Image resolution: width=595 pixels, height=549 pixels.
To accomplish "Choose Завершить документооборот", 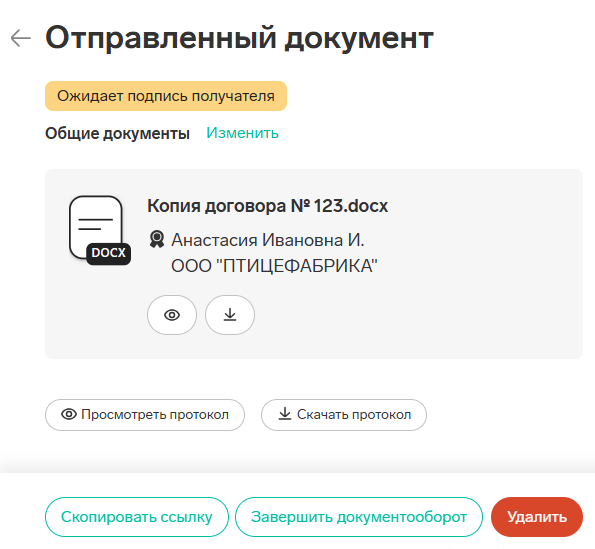I will (x=359, y=517).
